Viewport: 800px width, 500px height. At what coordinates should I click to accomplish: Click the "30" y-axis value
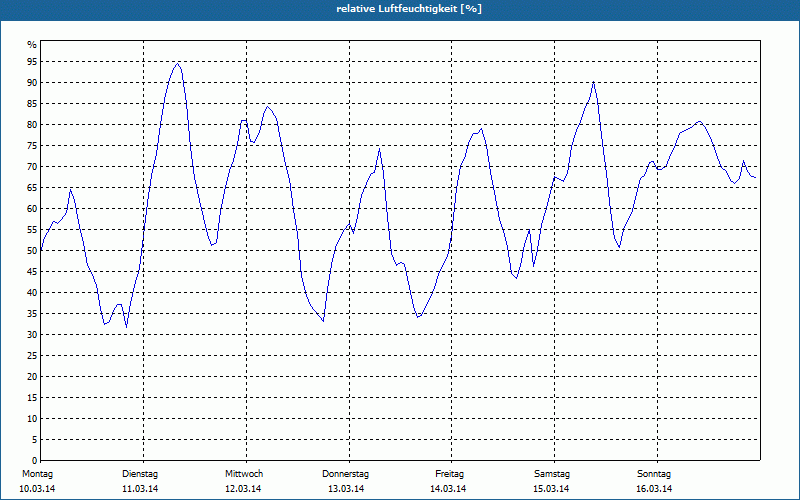pos(32,335)
